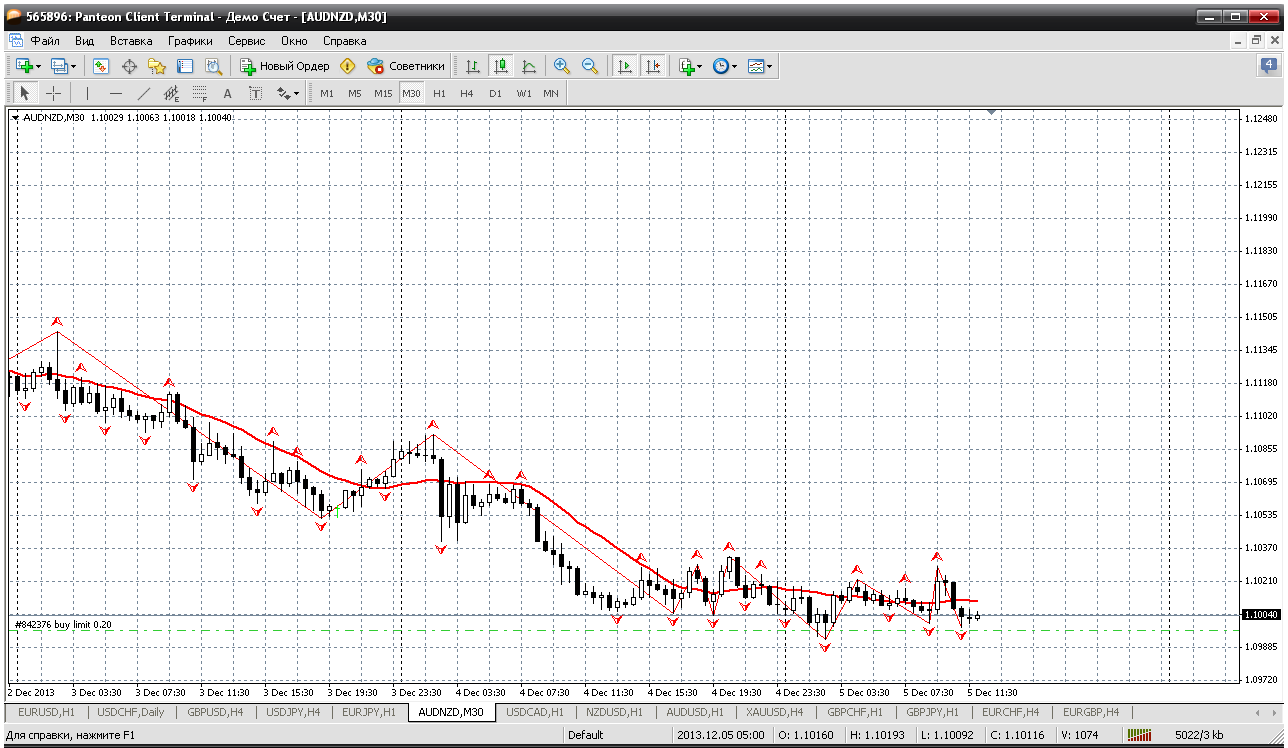Screen dimensions: 1288x748
Task: Switch chart to line chart mode
Action: (529, 66)
